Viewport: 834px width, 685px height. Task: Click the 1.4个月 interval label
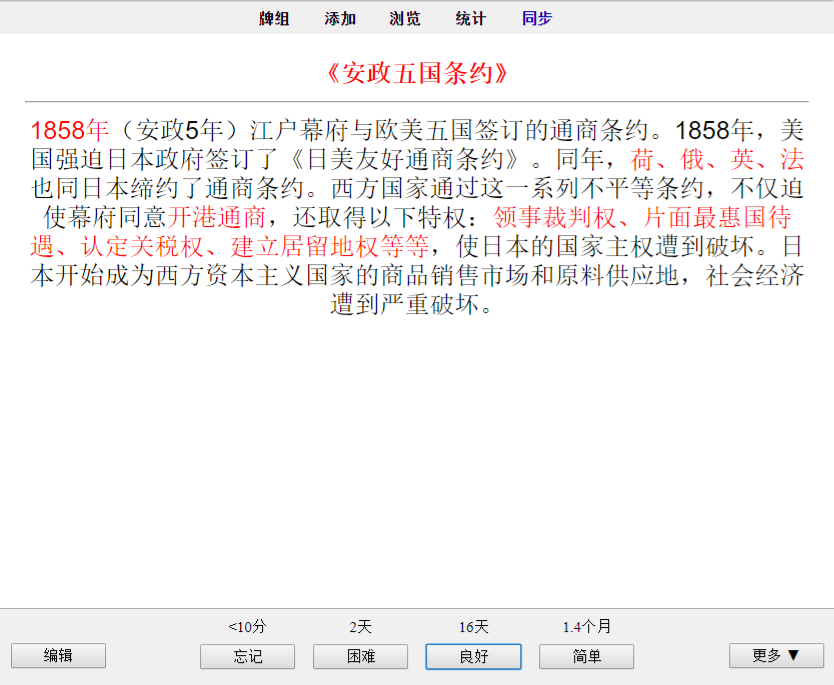[x=587, y=626]
